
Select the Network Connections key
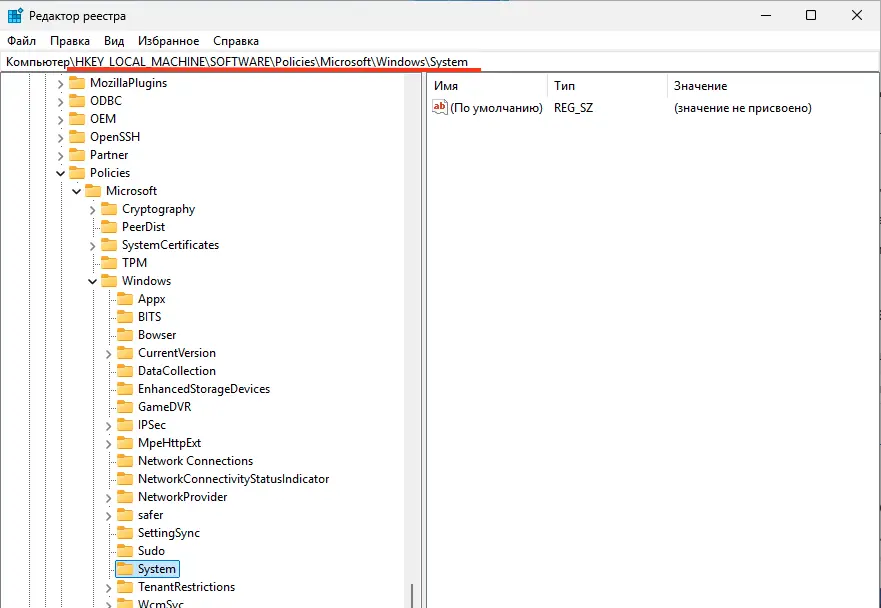(196, 461)
